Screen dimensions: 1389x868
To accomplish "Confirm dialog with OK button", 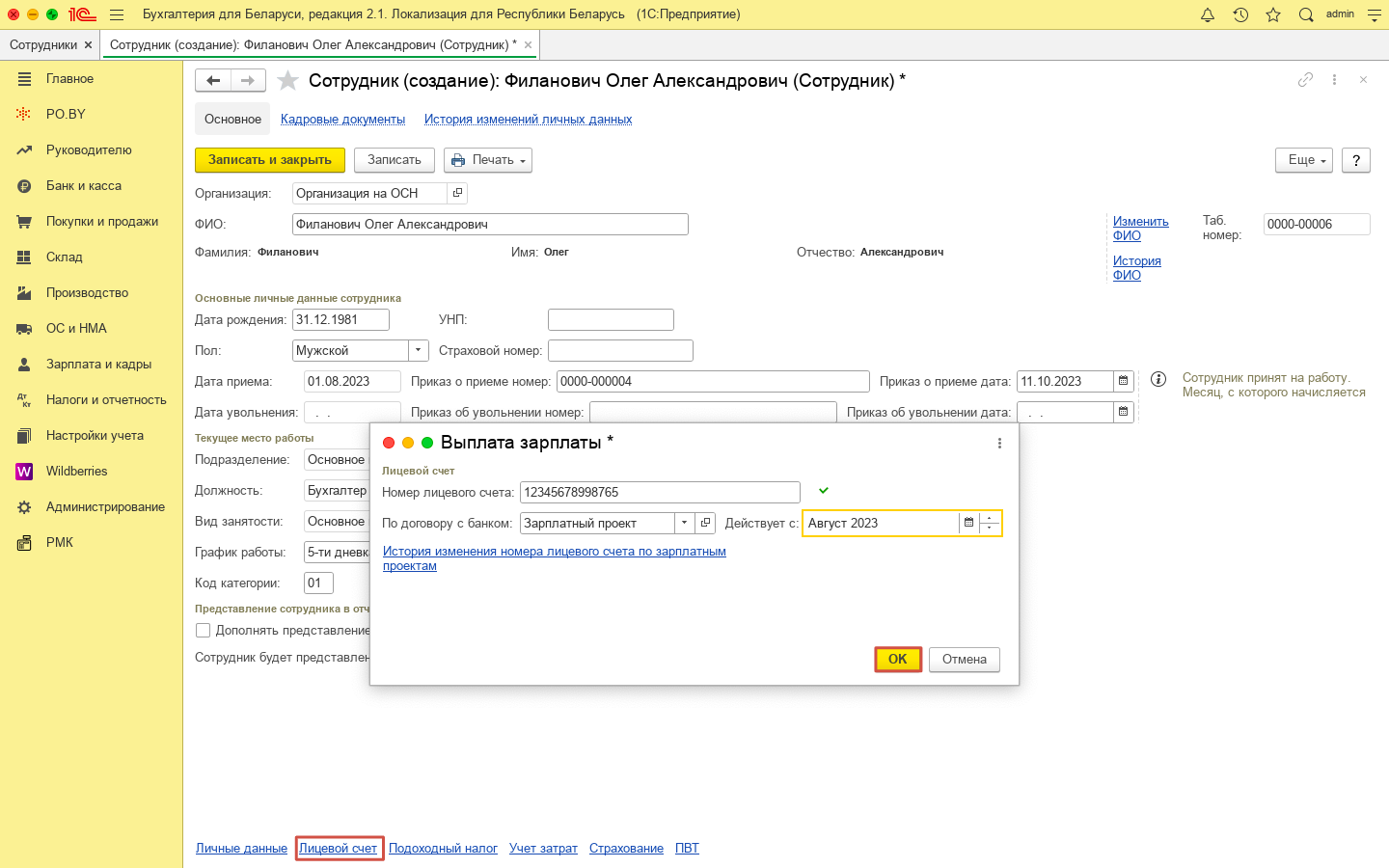I will point(898,659).
